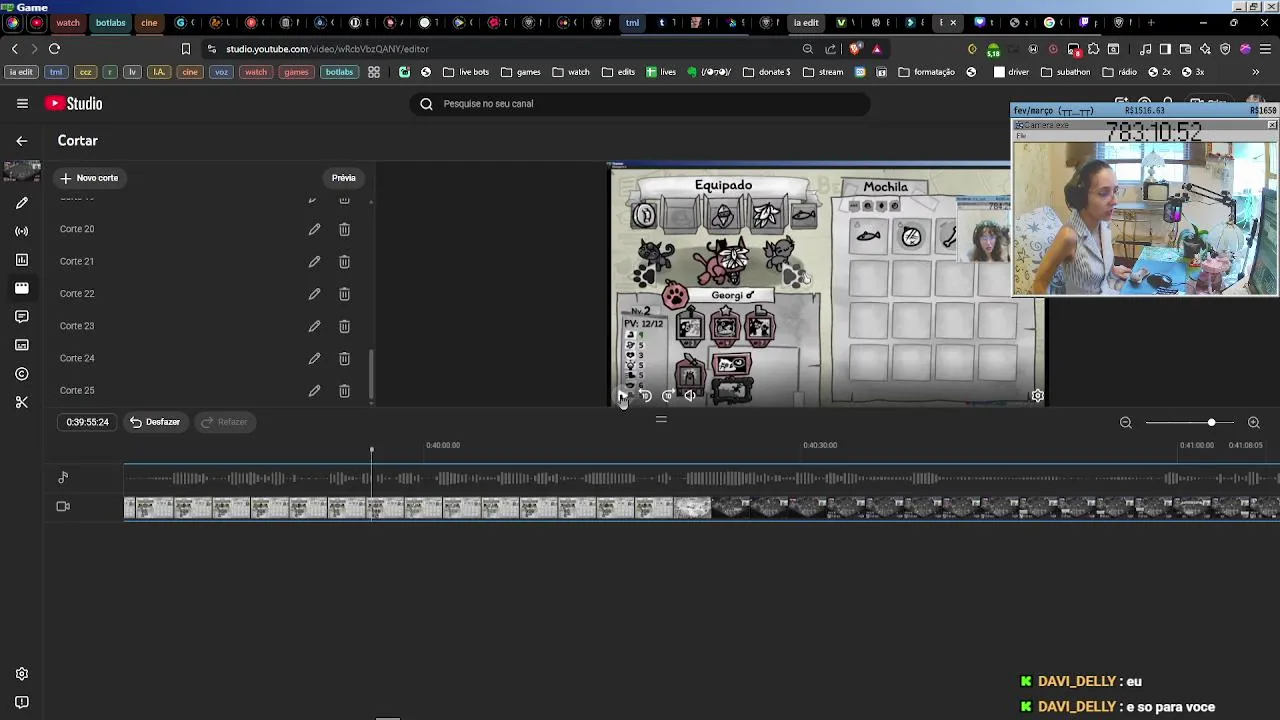Click the timeline playhead marker
Screen dimensions: 1280x720
371,450
